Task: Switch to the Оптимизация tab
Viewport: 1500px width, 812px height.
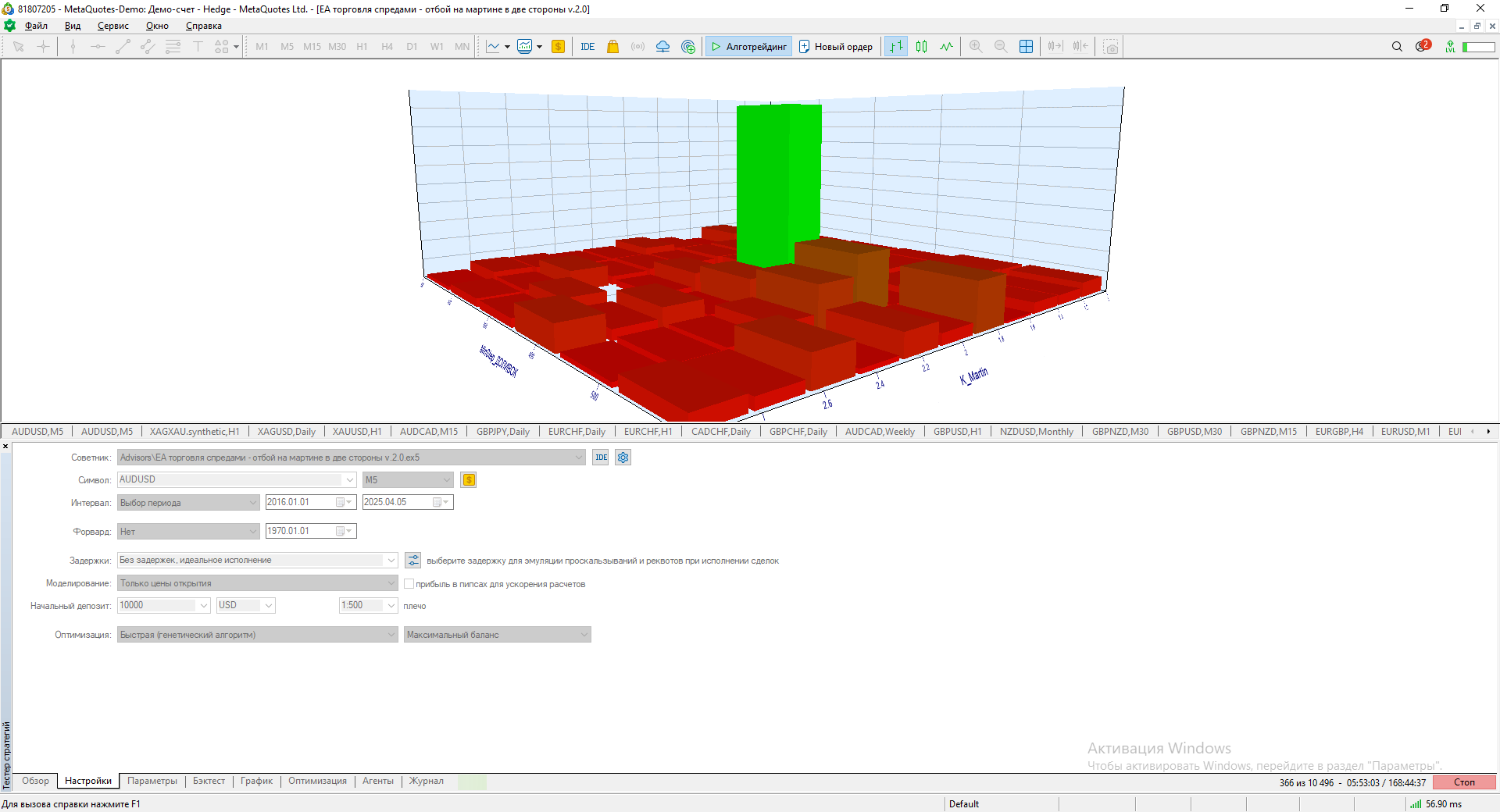Action: click(x=317, y=782)
